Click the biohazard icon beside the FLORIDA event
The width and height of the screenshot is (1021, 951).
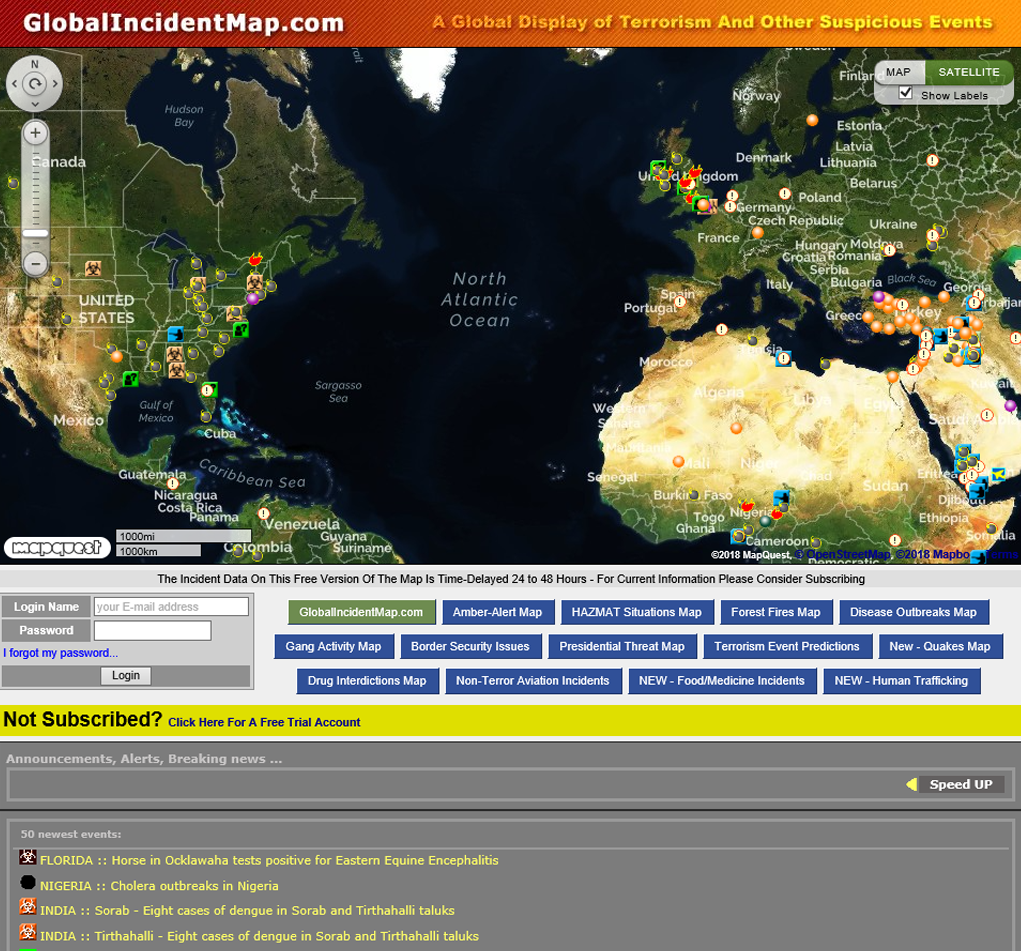tap(27, 857)
